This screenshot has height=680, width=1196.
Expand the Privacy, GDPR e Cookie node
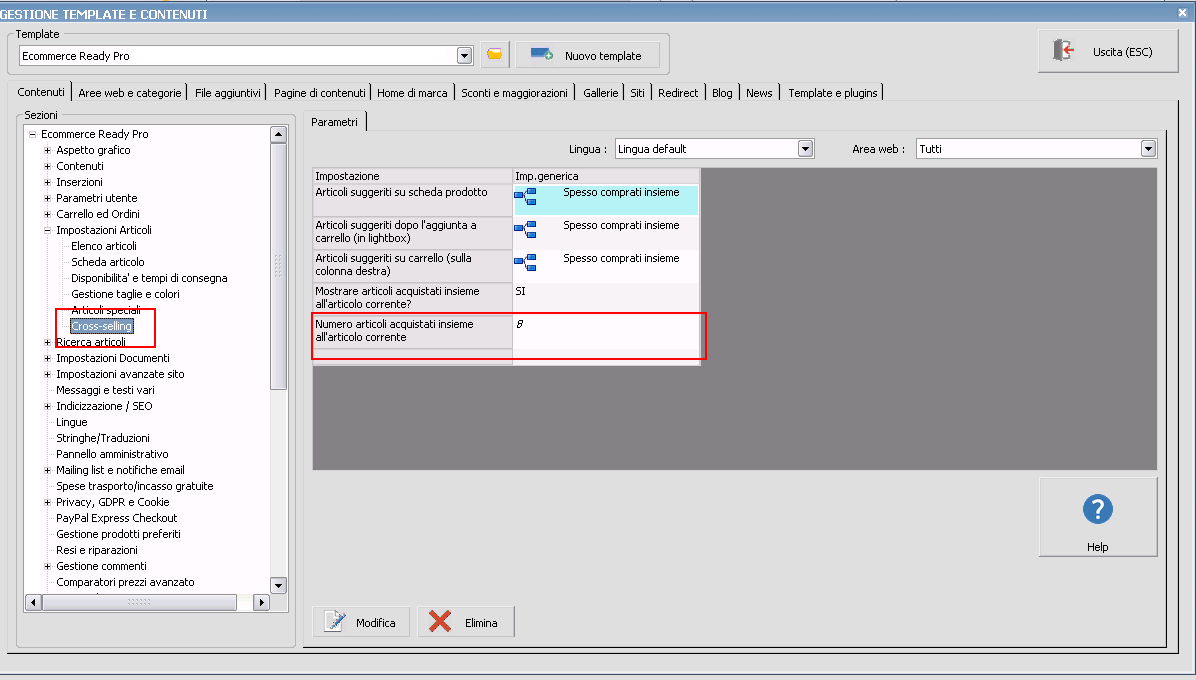click(x=47, y=502)
